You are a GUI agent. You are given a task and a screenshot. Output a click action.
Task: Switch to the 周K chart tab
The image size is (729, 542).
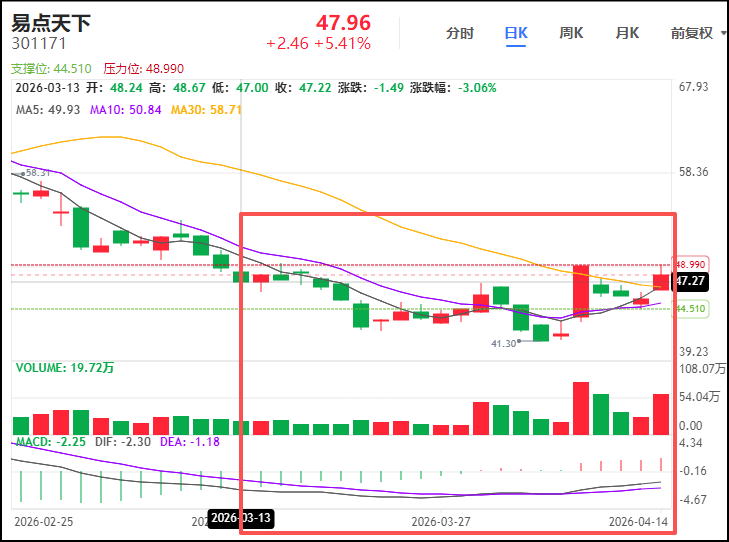click(571, 33)
